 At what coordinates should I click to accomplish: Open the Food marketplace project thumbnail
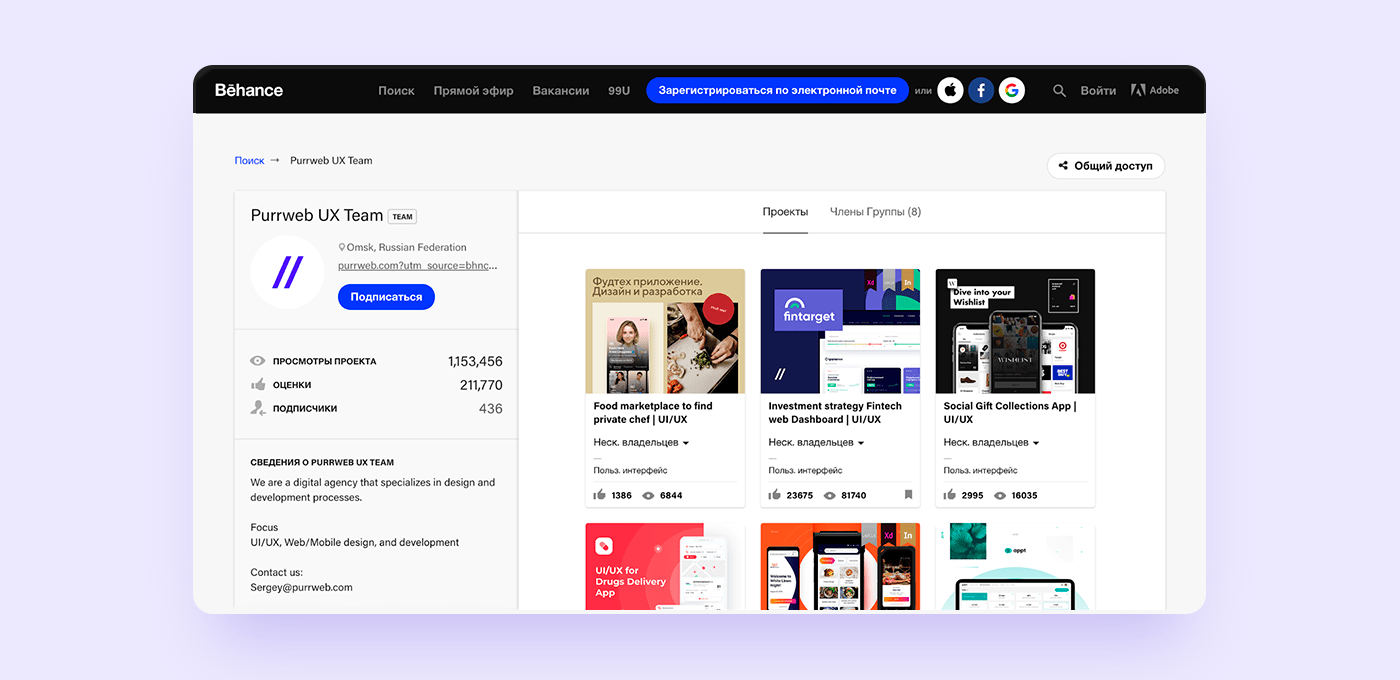[665, 331]
